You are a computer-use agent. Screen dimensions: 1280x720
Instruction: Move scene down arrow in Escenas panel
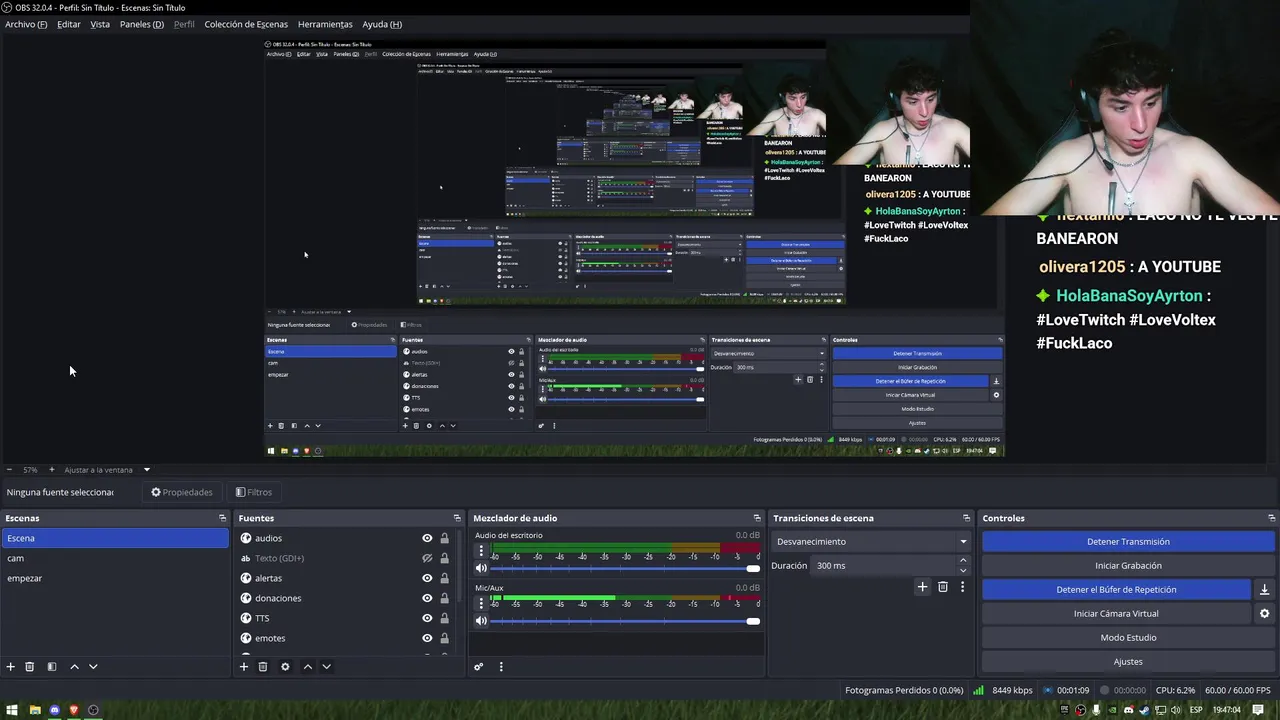[x=93, y=667]
